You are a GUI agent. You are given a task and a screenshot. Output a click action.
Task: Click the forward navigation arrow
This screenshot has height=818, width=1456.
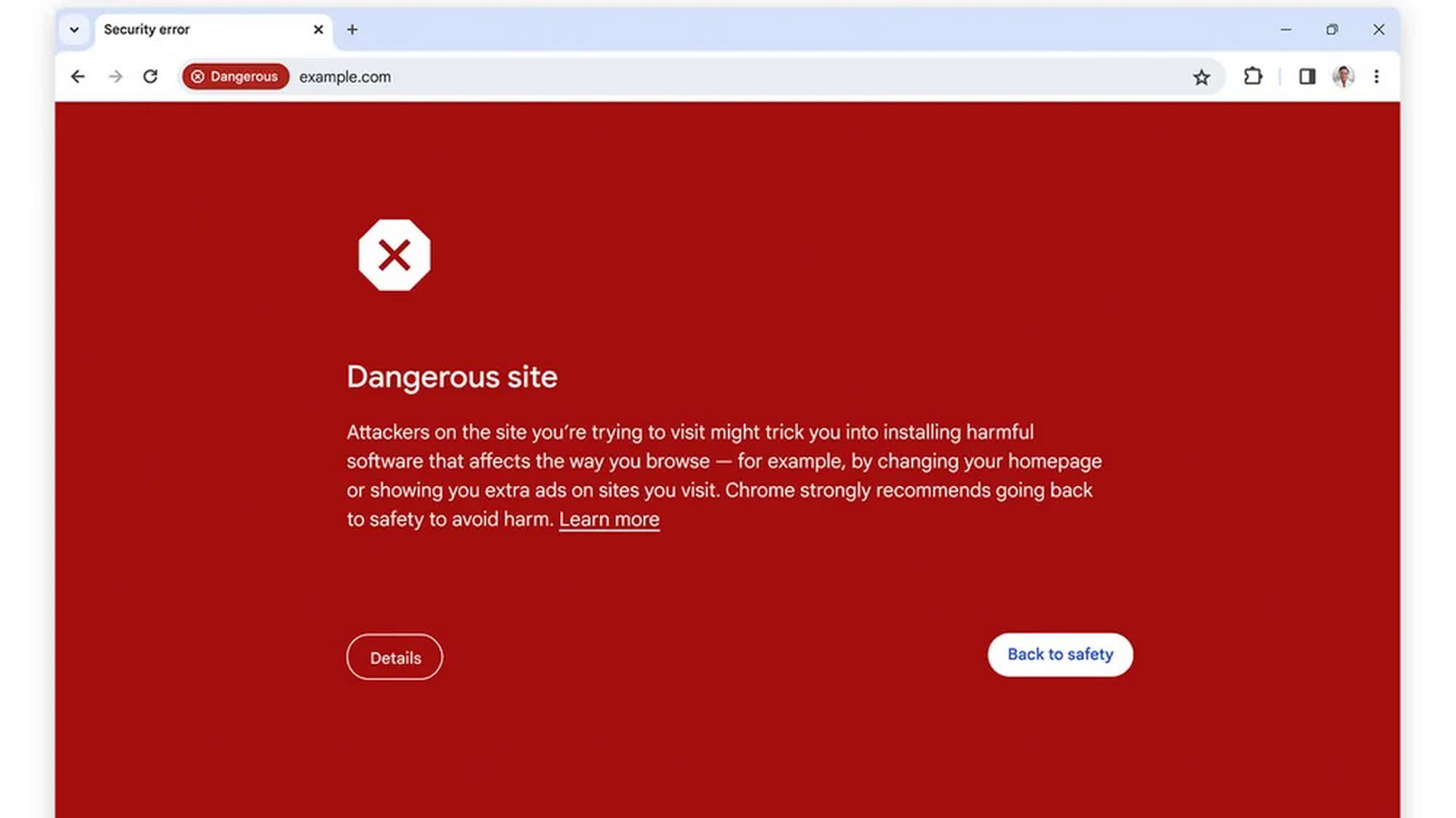point(116,76)
